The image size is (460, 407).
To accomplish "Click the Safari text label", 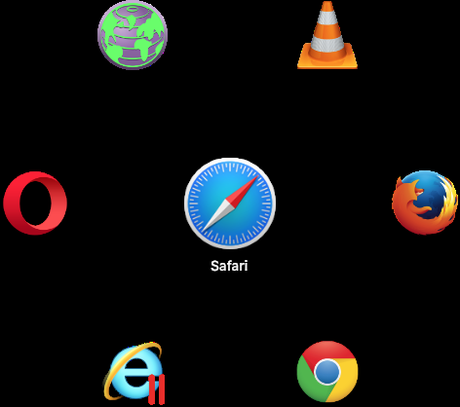I will point(229,266).
